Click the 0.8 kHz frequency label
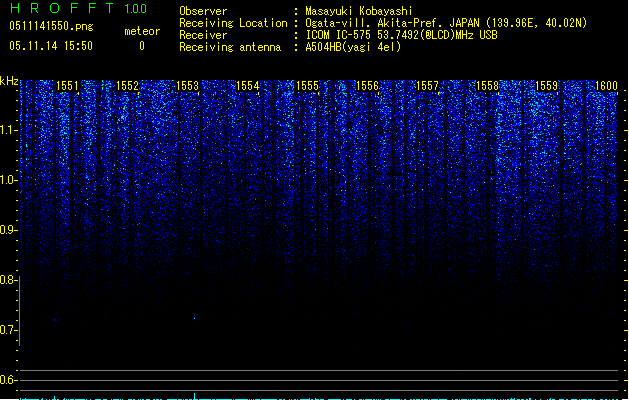Screen dimensions: 629x400 coord(9,280)
